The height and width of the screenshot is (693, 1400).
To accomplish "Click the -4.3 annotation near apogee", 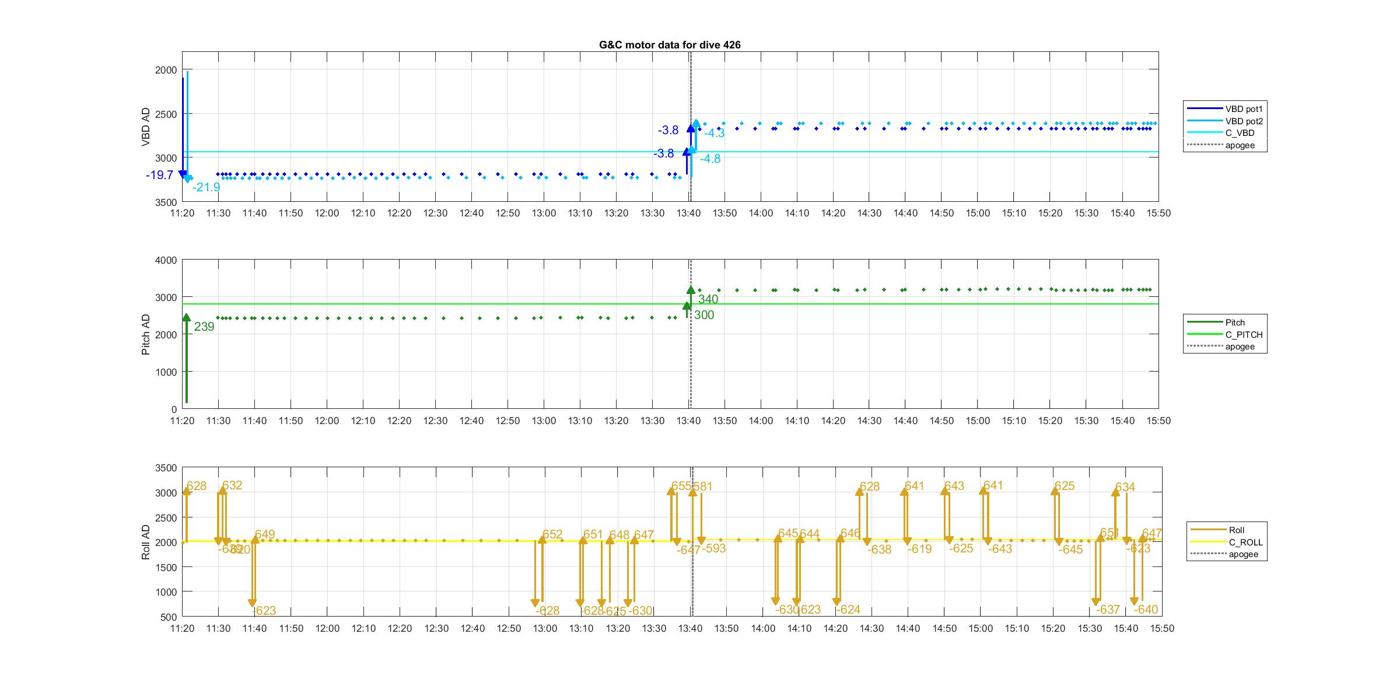I will pyautogui.click(x=715, y=133).
